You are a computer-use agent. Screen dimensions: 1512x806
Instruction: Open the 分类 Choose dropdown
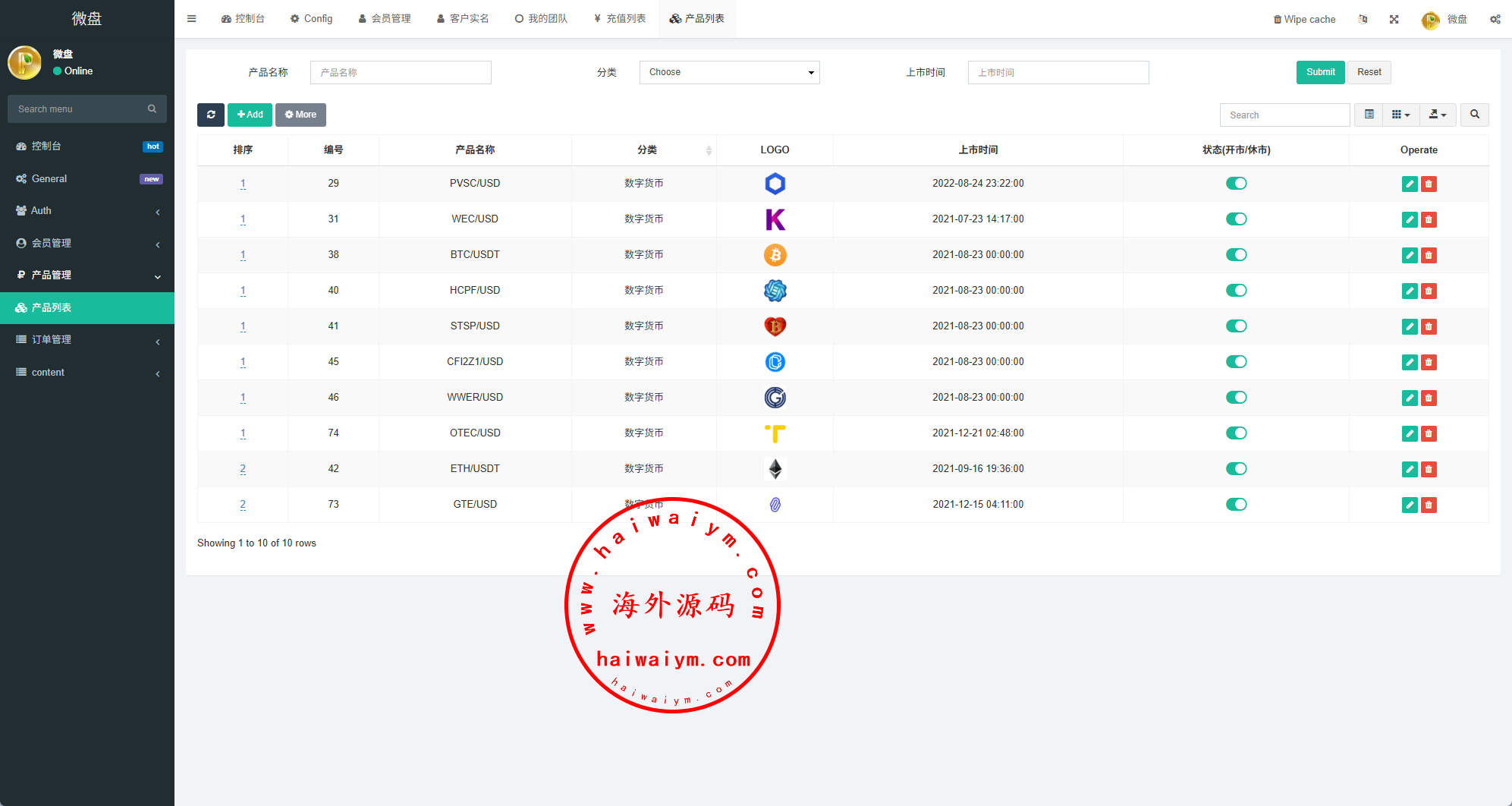coord(729,72)
